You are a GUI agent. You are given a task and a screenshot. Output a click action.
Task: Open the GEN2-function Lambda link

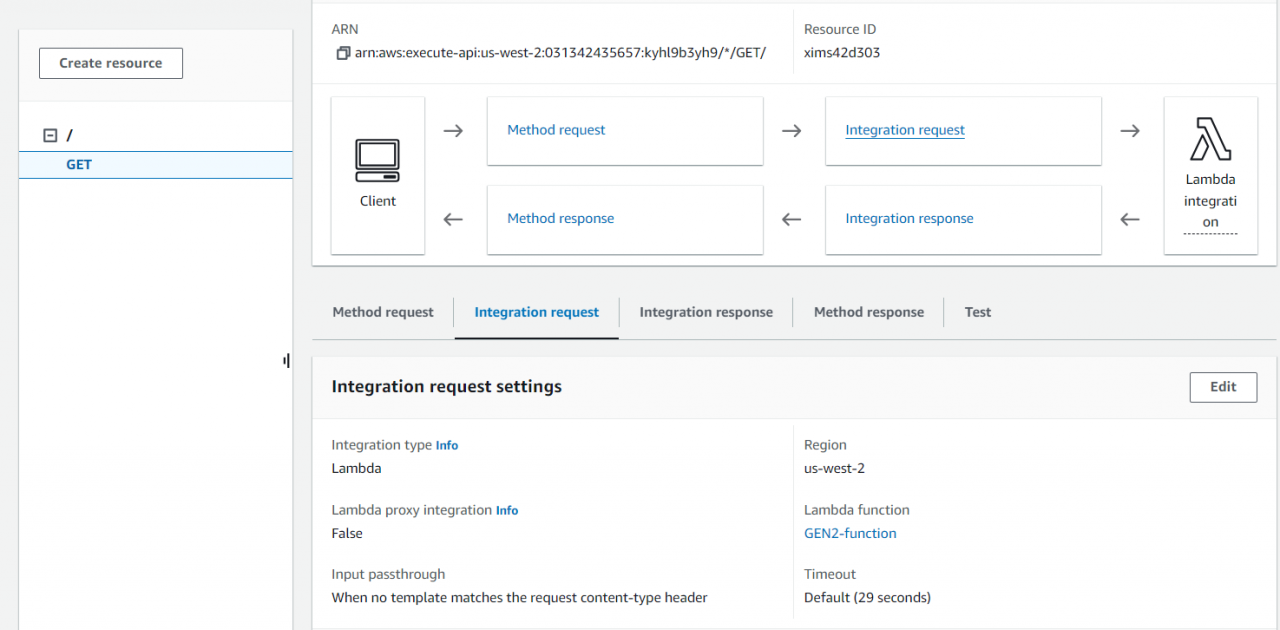coord(850,534)
